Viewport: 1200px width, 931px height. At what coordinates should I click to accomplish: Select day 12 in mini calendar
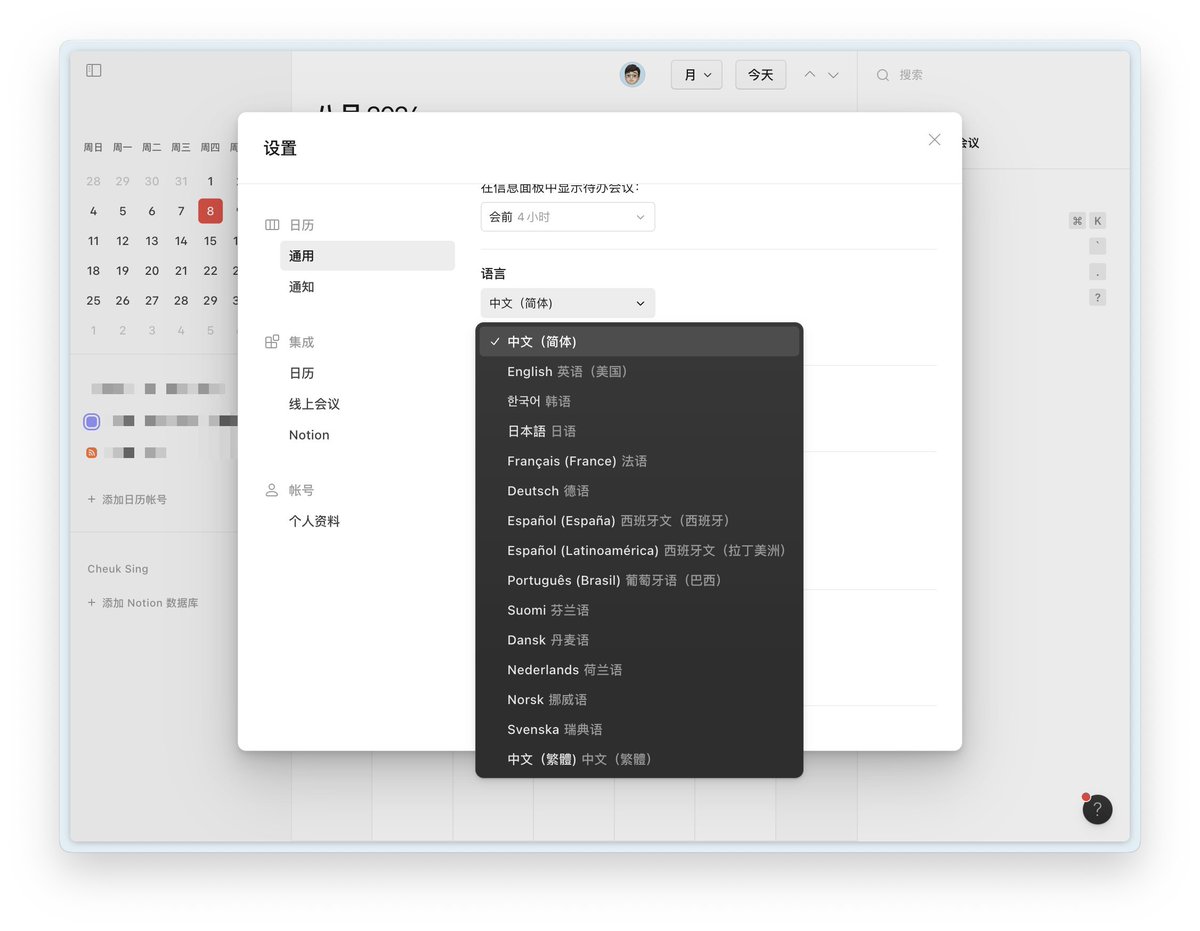tap(122, 241)
